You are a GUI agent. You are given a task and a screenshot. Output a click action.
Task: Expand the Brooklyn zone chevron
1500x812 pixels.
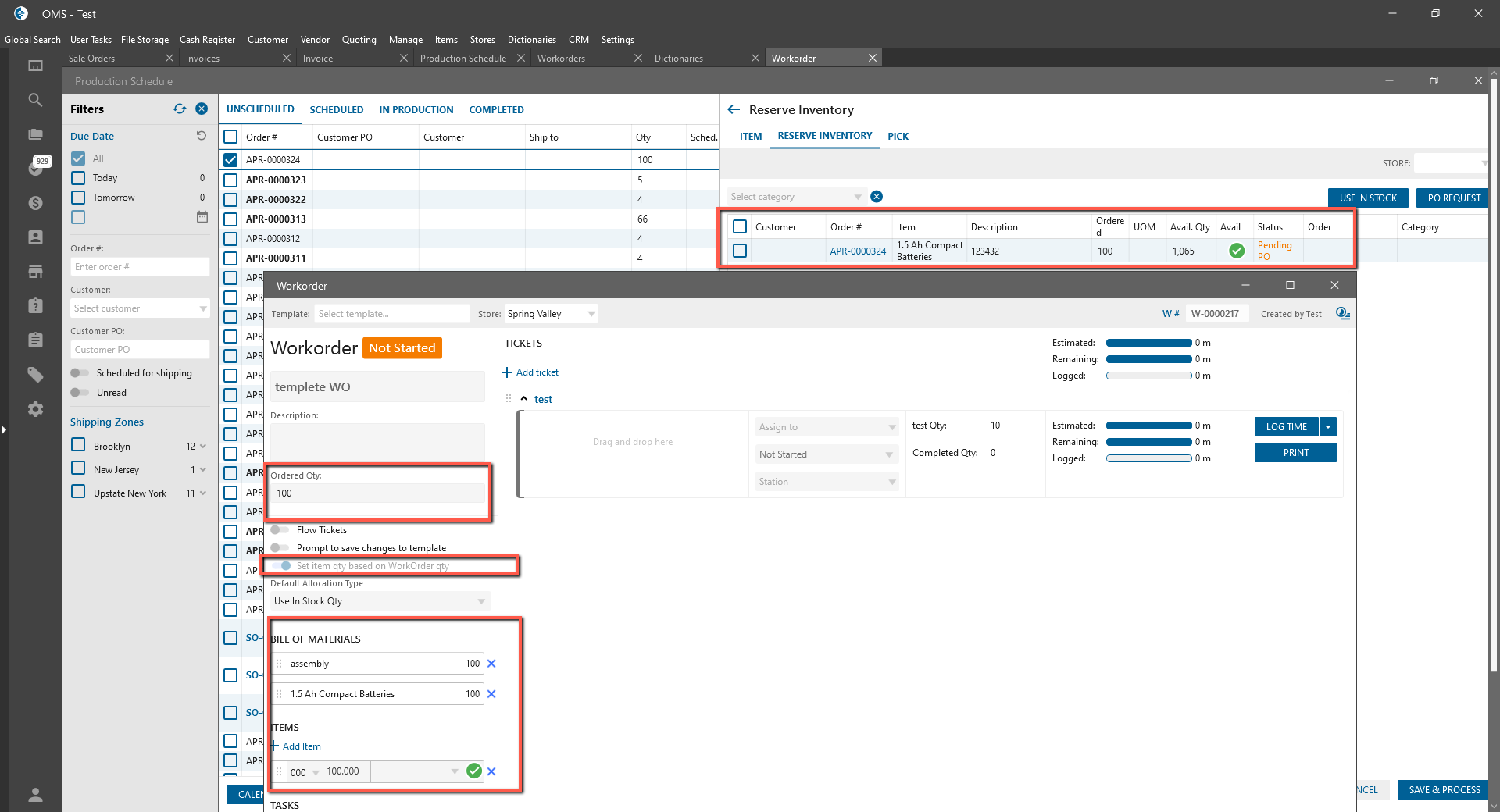[x=203, y=447]
